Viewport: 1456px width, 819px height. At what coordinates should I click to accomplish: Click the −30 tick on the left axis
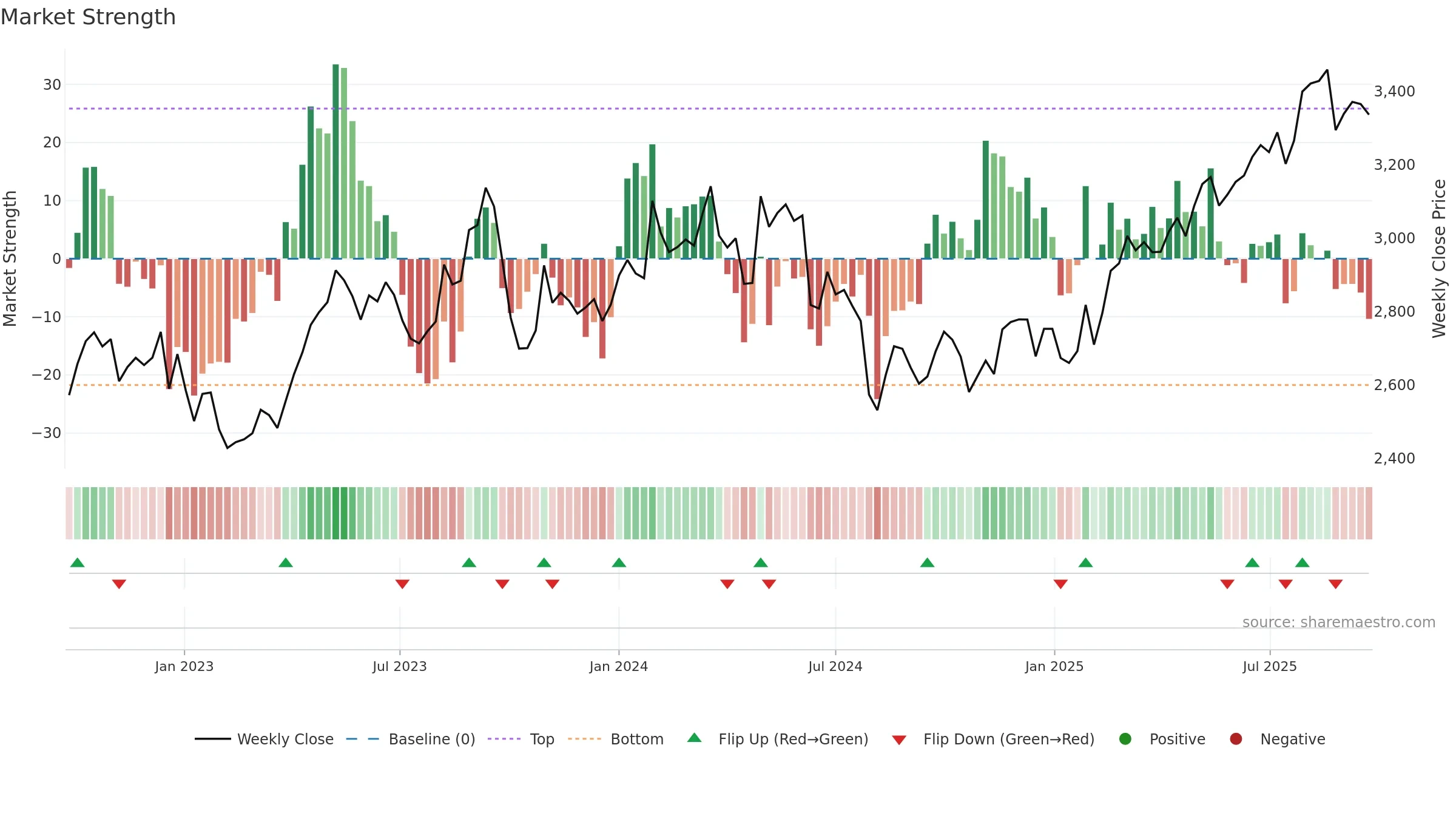[x=47, y=433]
